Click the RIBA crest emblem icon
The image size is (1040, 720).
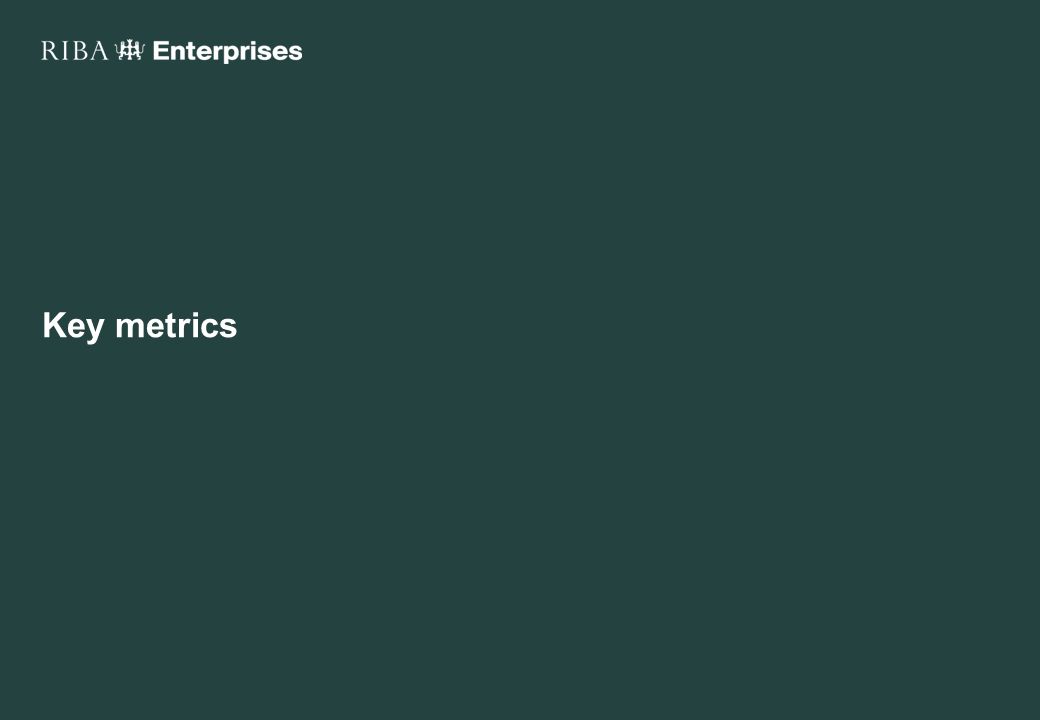[x=129, y=50]
